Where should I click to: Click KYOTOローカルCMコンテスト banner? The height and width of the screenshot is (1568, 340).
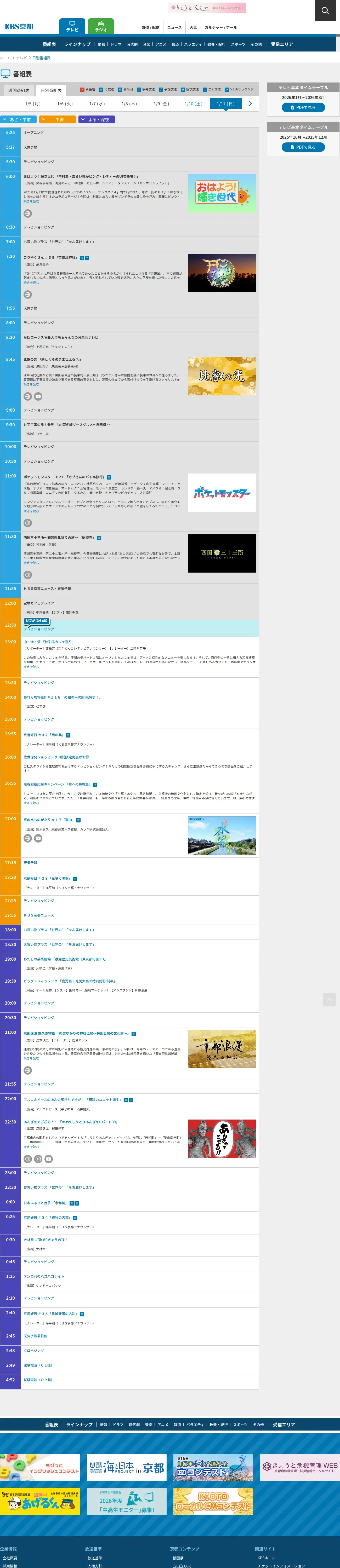point(213,1501)
